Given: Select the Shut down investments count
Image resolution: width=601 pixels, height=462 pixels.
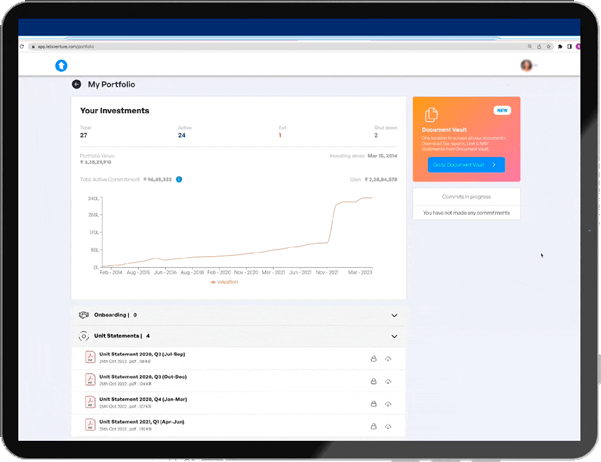Looking at the screenshot, I should tap(376, 134).
